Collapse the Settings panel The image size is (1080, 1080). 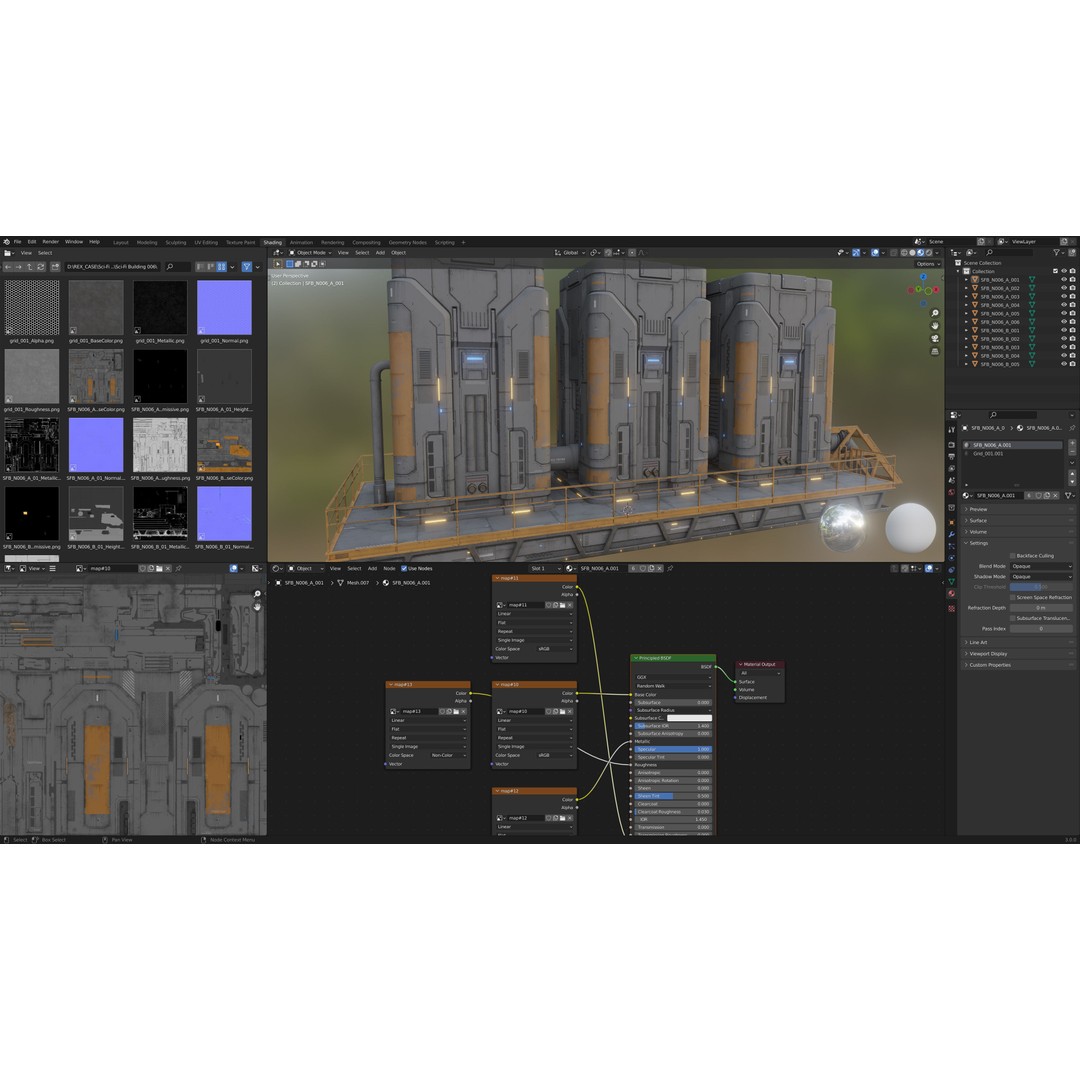pyautogui.click(x=1018, y=543)
